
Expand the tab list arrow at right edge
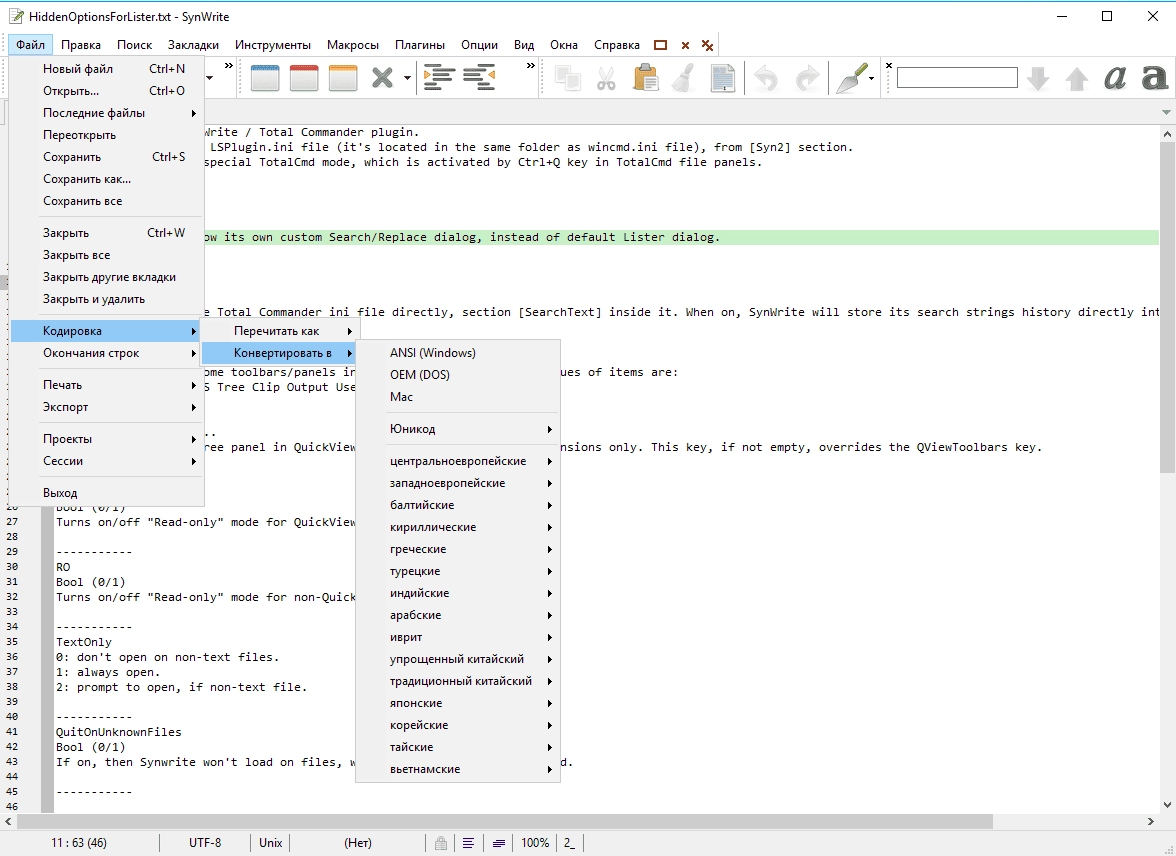1166,112
